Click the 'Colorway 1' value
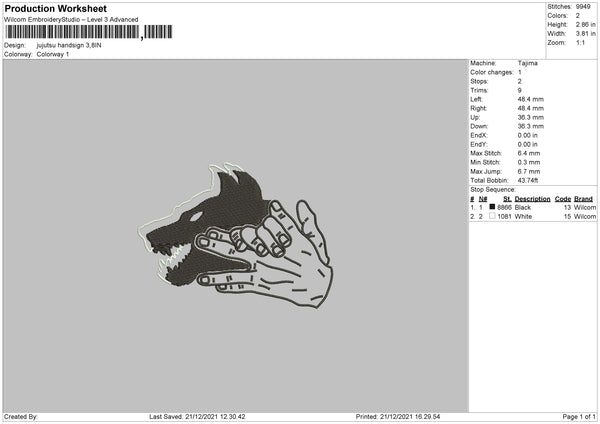Screen dimensions: 600x424 pyautogui.click(x=53, y=54)
